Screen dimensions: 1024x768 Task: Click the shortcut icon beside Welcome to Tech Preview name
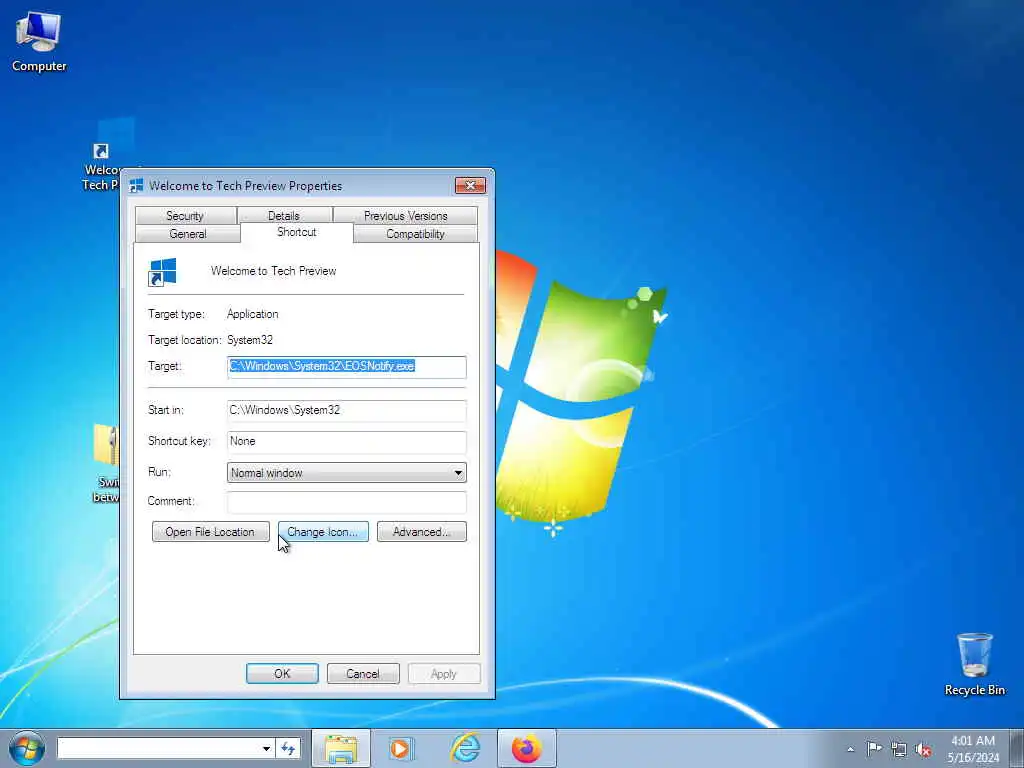click(x=162, y=272)
